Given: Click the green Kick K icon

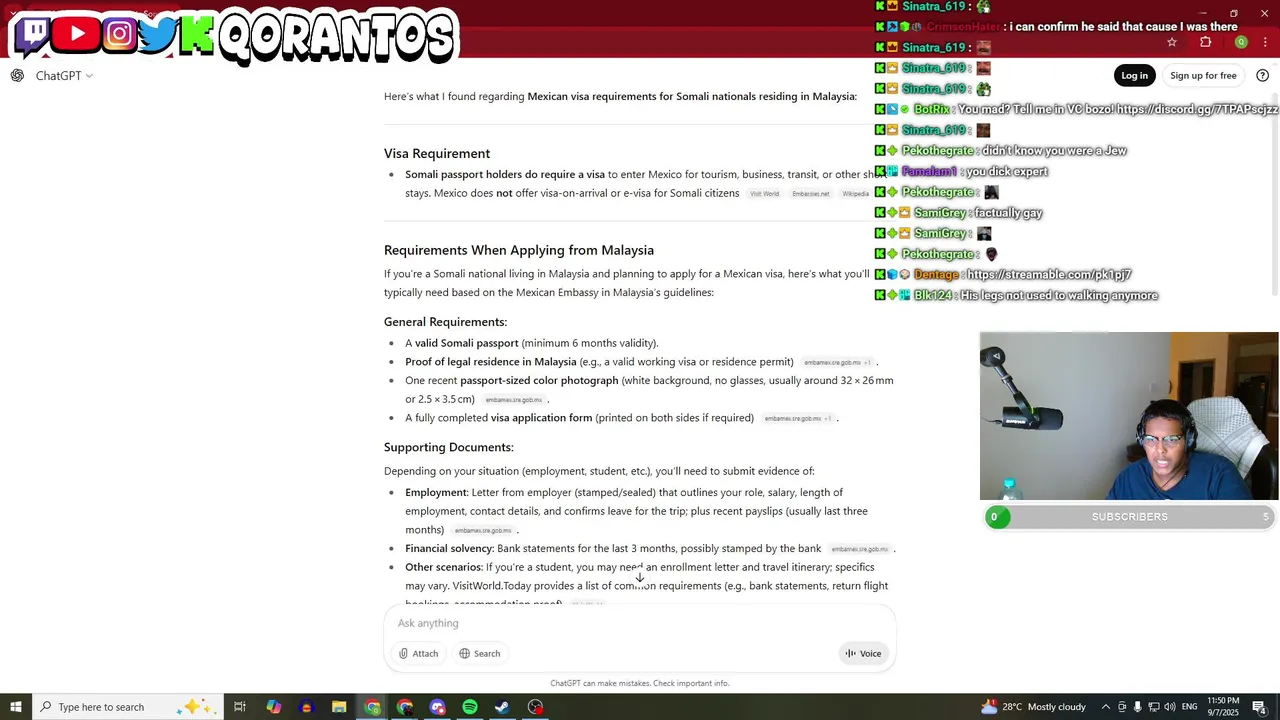Looking at the screenshot, I should coord(197,35).
